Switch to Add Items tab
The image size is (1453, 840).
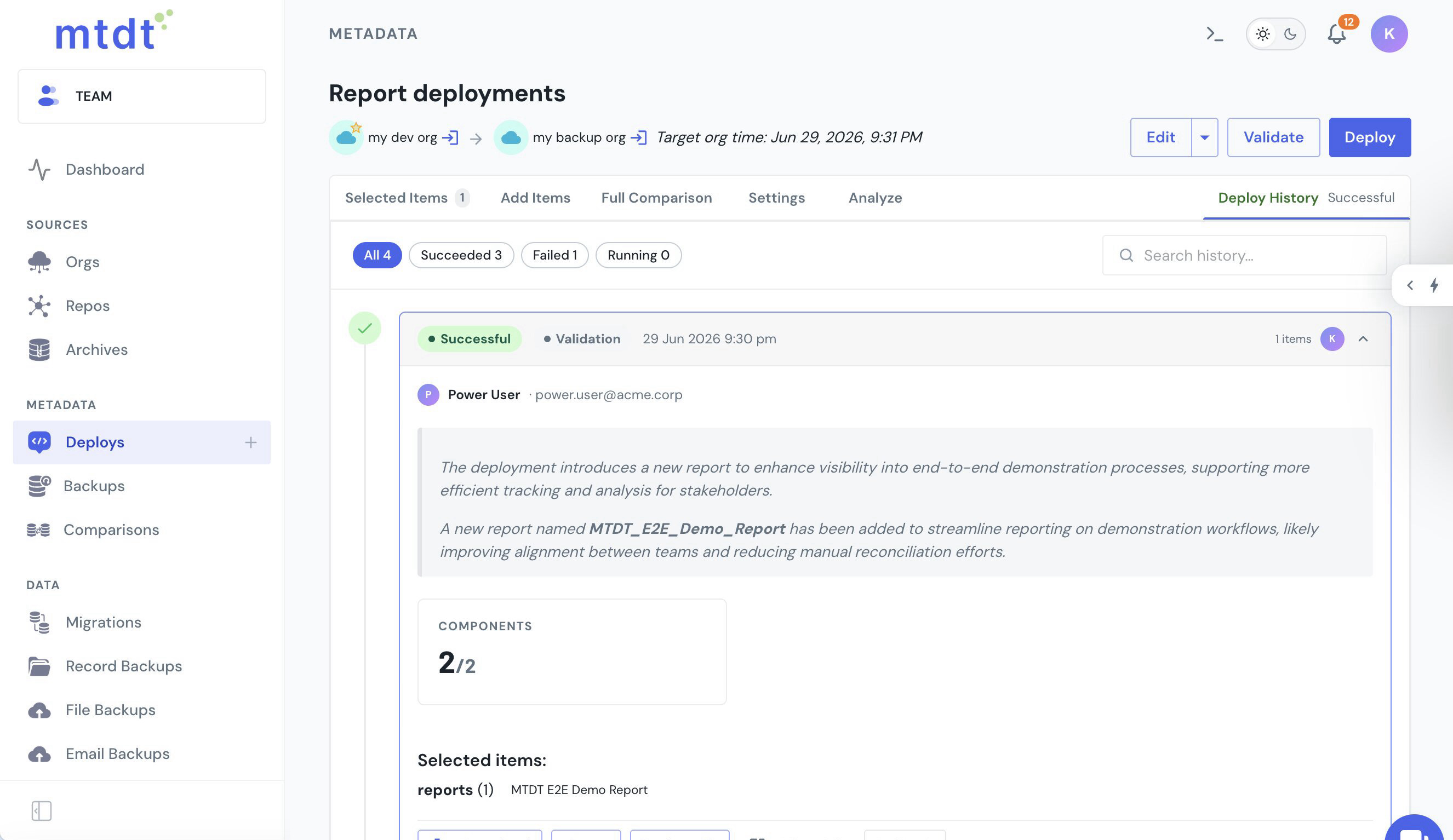[535, 198]
